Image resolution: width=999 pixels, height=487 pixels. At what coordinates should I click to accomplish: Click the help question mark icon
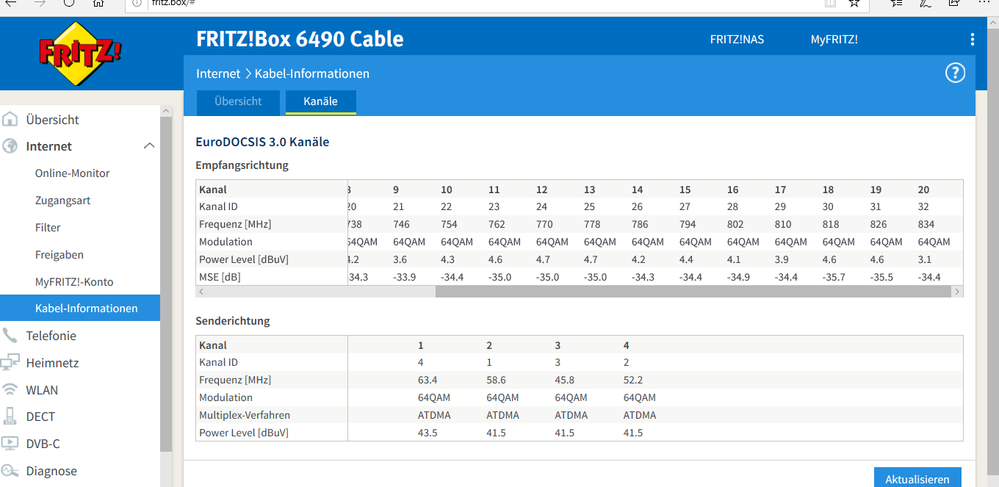[x=955, y=73]
